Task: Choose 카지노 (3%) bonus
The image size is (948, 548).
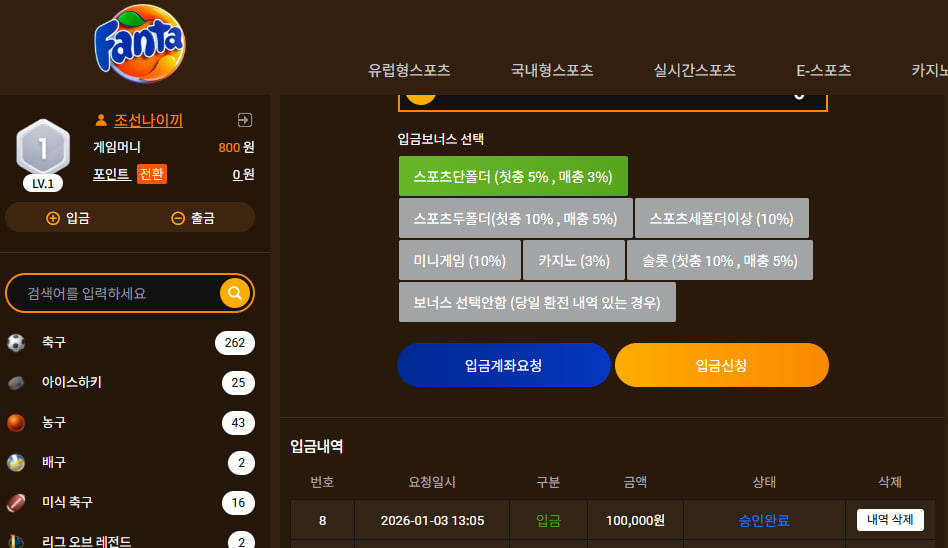Action: tap(574, 261)
